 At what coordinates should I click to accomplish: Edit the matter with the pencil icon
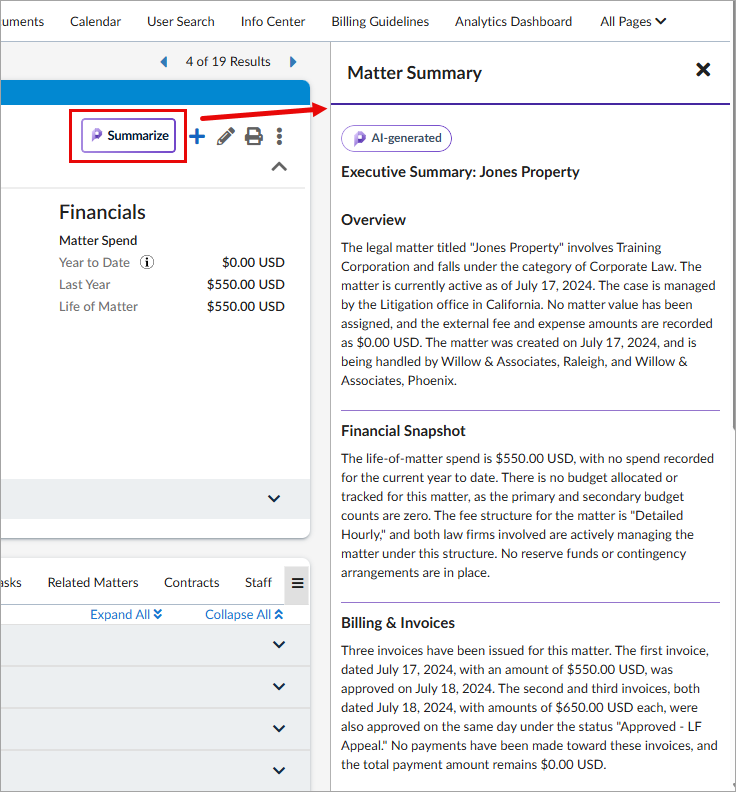tap(226, 136)
